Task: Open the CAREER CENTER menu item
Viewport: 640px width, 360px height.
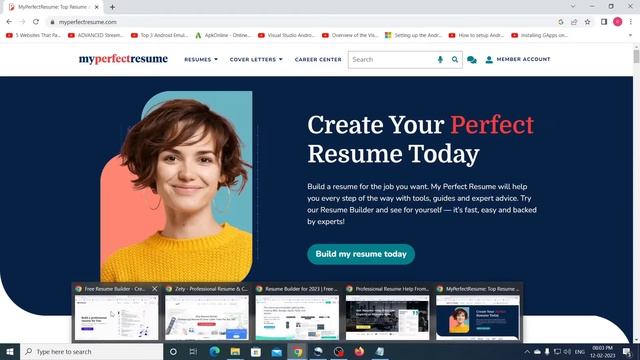Action: click(318, 60)
